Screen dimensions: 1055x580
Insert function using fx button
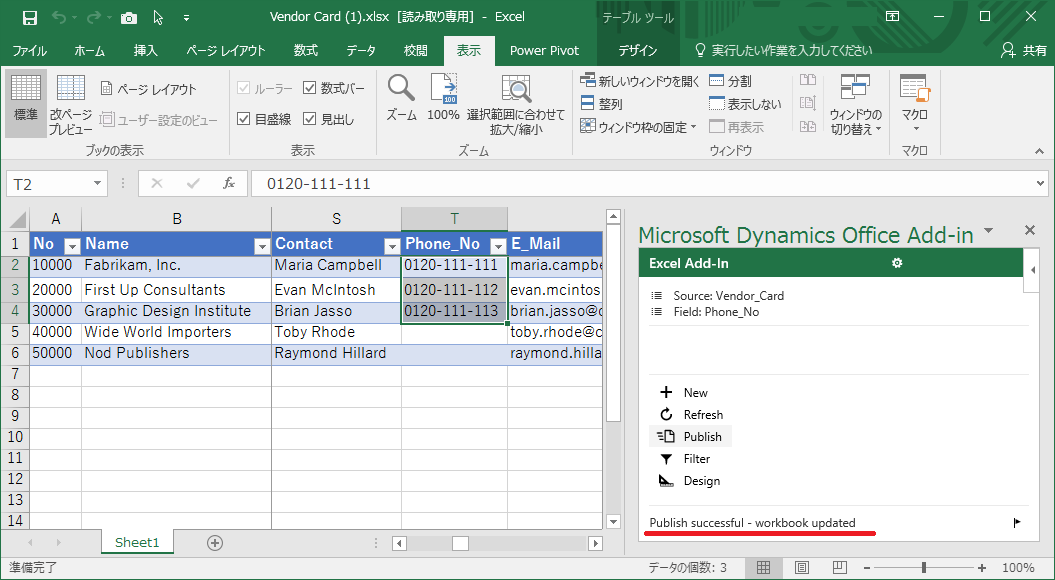[229, 184]
